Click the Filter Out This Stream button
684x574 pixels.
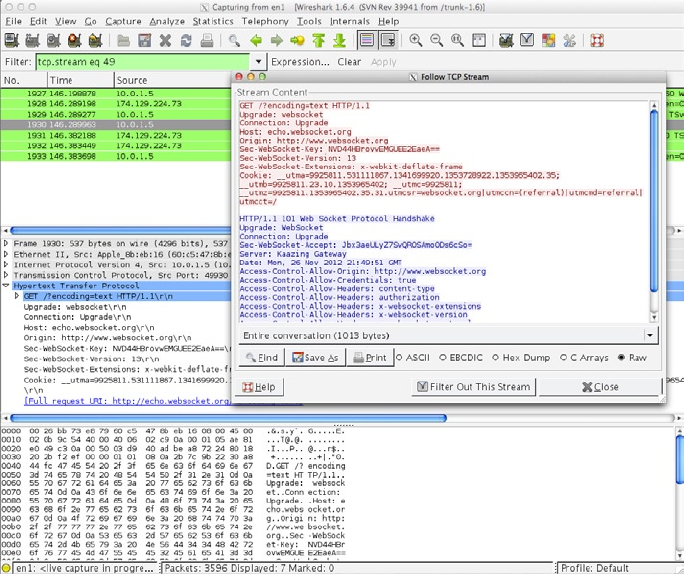click(x=473, y=387)
